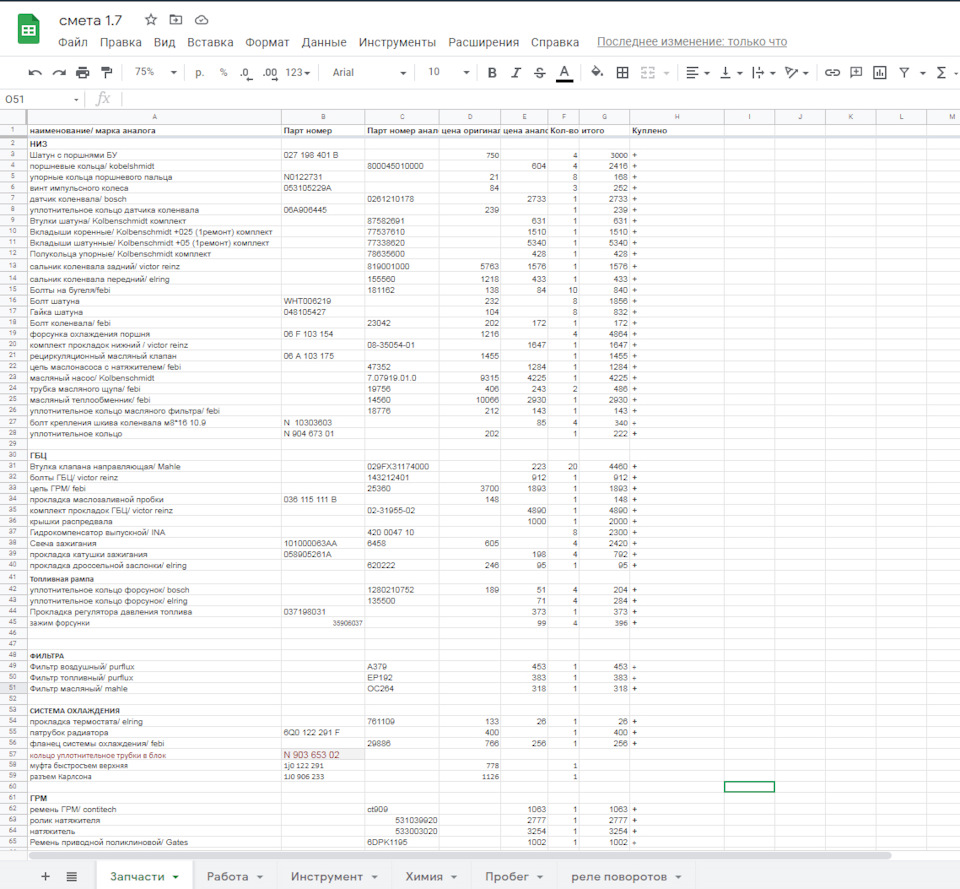960x889 pixels.
Task: Insert a link
Action: tap(832, 72)
